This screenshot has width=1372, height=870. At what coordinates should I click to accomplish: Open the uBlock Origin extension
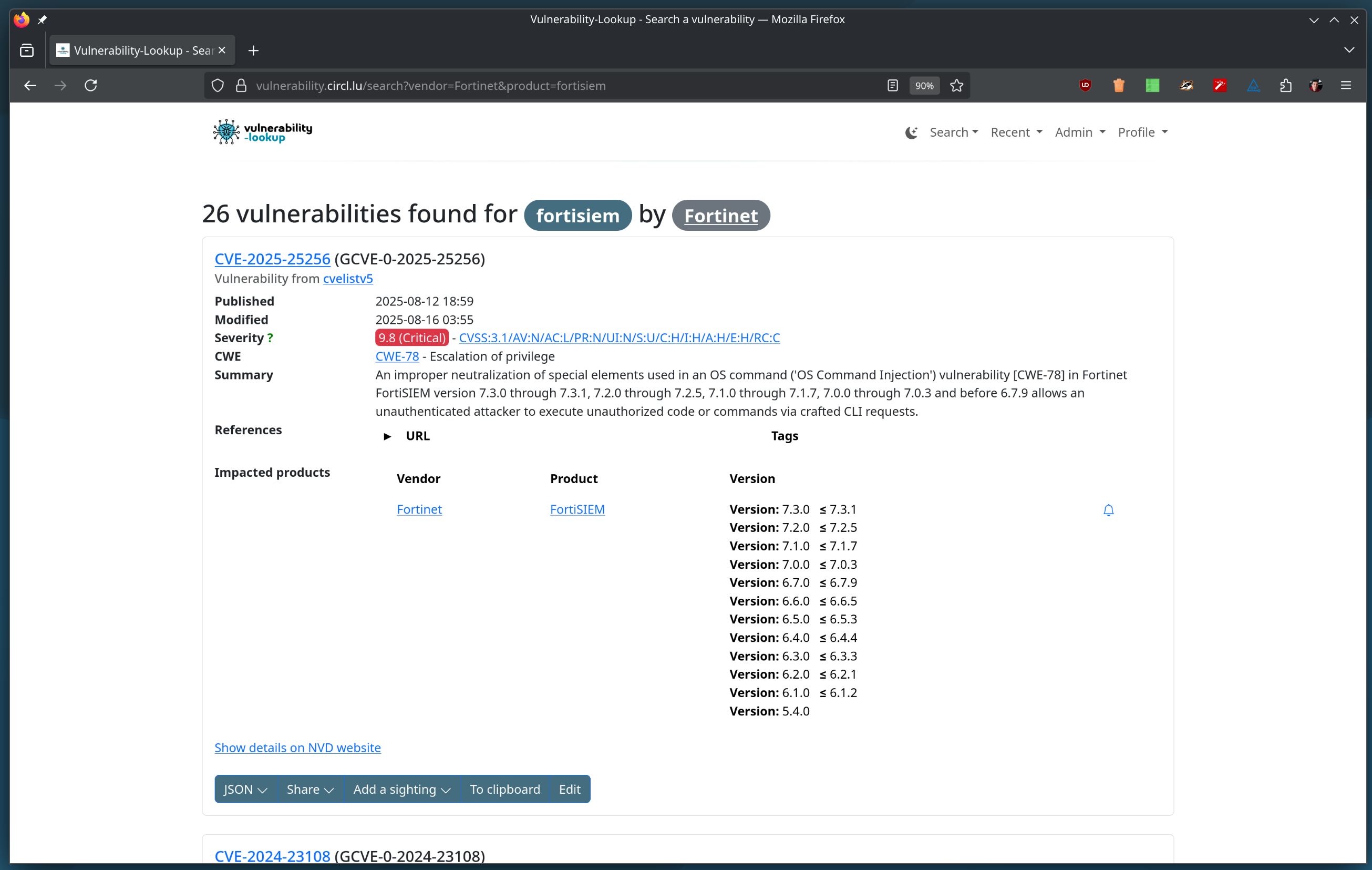click(1085, 86)
